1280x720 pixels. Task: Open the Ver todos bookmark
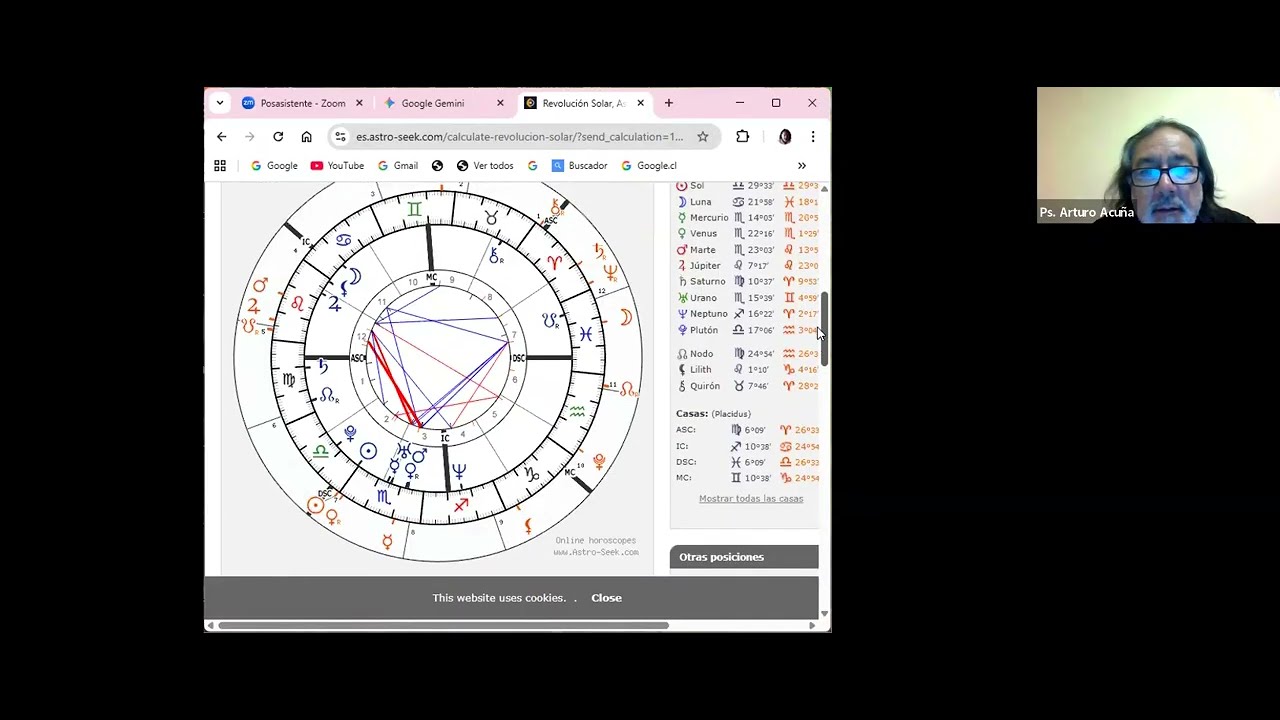point(485,166)
